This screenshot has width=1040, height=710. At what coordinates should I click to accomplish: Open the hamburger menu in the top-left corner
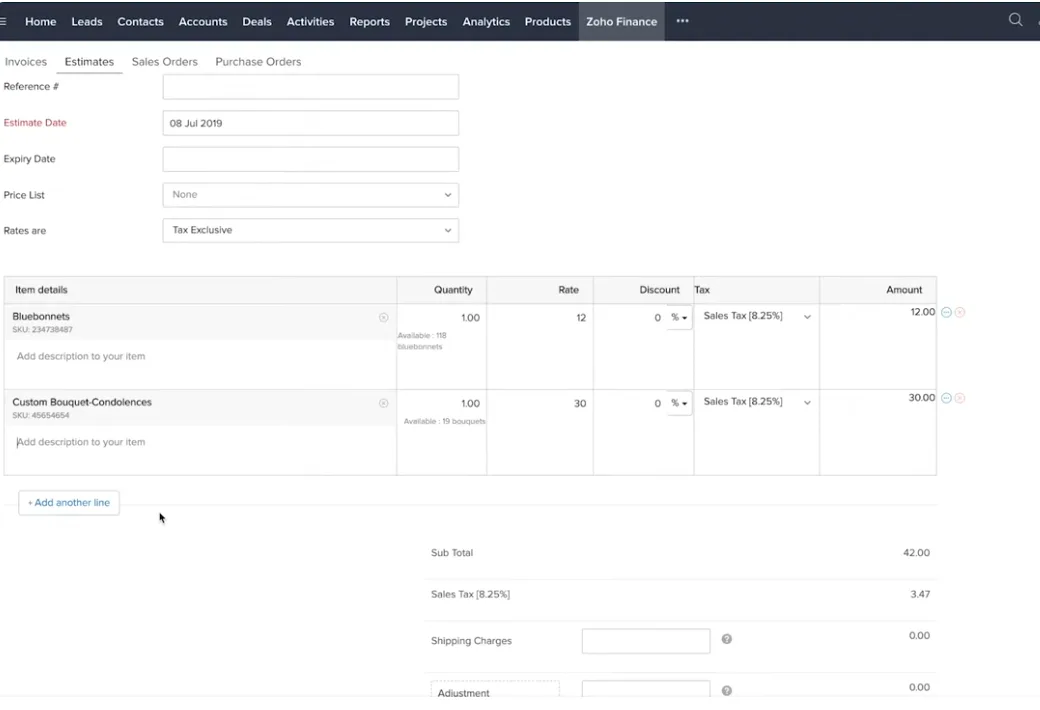(x=4, y=21)
